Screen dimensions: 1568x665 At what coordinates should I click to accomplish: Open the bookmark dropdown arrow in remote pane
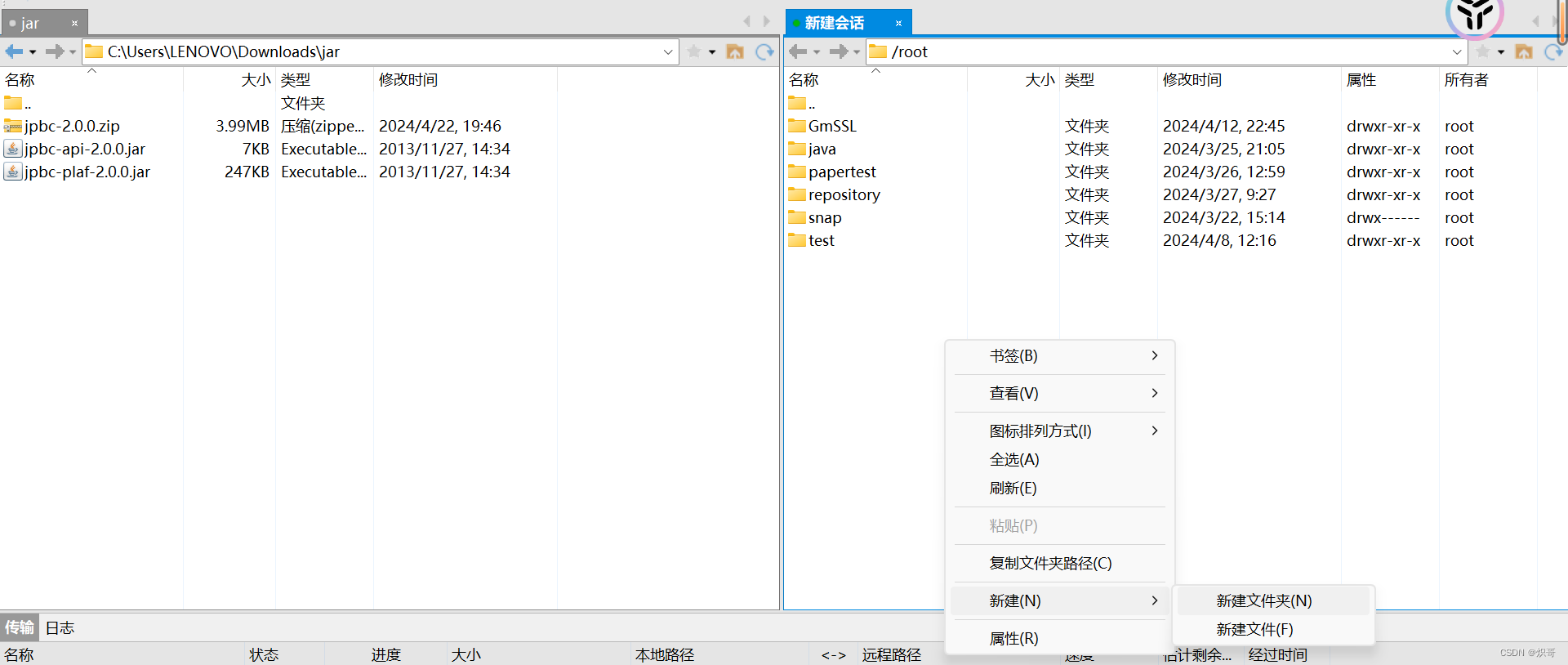tap(1501, 52)
